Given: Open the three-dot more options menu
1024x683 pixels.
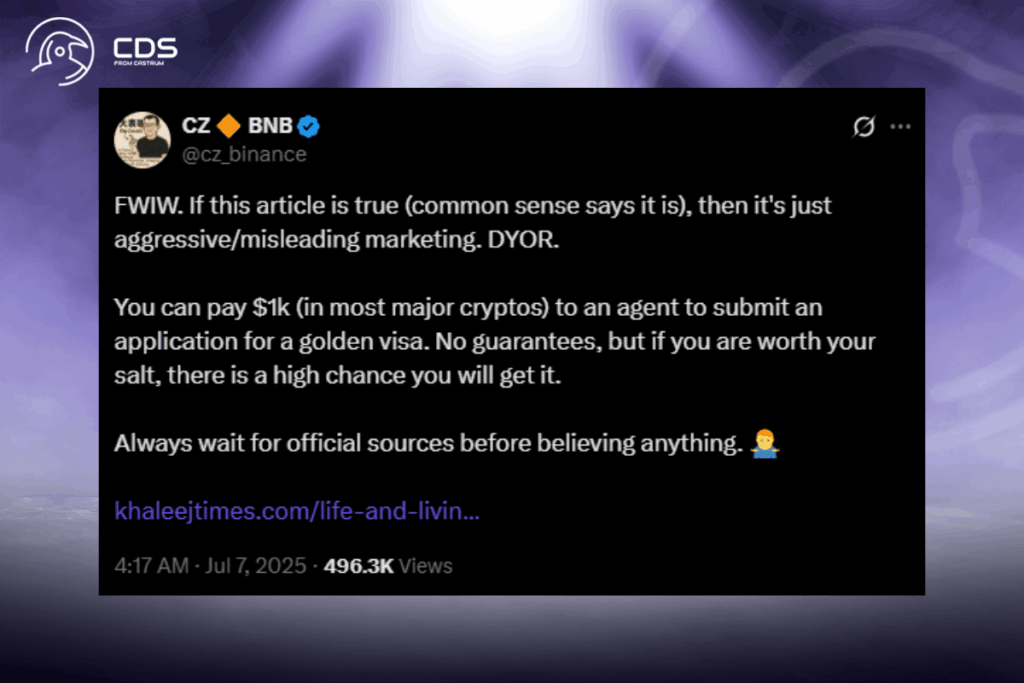Looking at the screenshot, I should pyautogui.click(x=900, y=127).
